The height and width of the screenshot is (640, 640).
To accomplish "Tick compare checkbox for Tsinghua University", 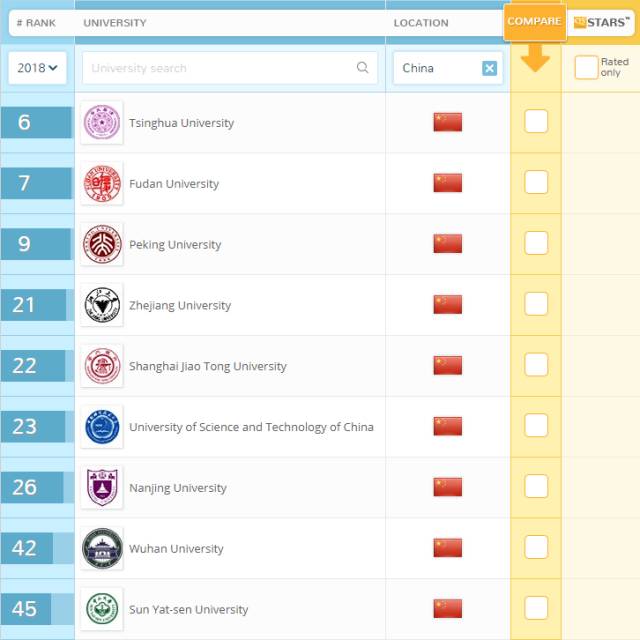I will [536, 121].
